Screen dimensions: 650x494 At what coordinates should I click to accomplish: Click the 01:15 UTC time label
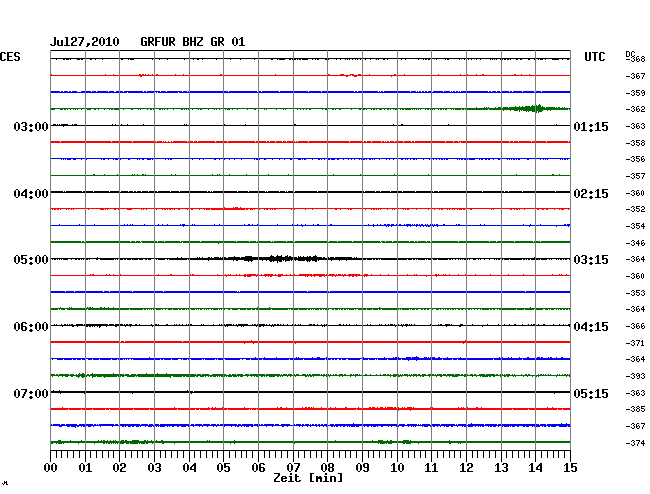(x=591, y=126)
